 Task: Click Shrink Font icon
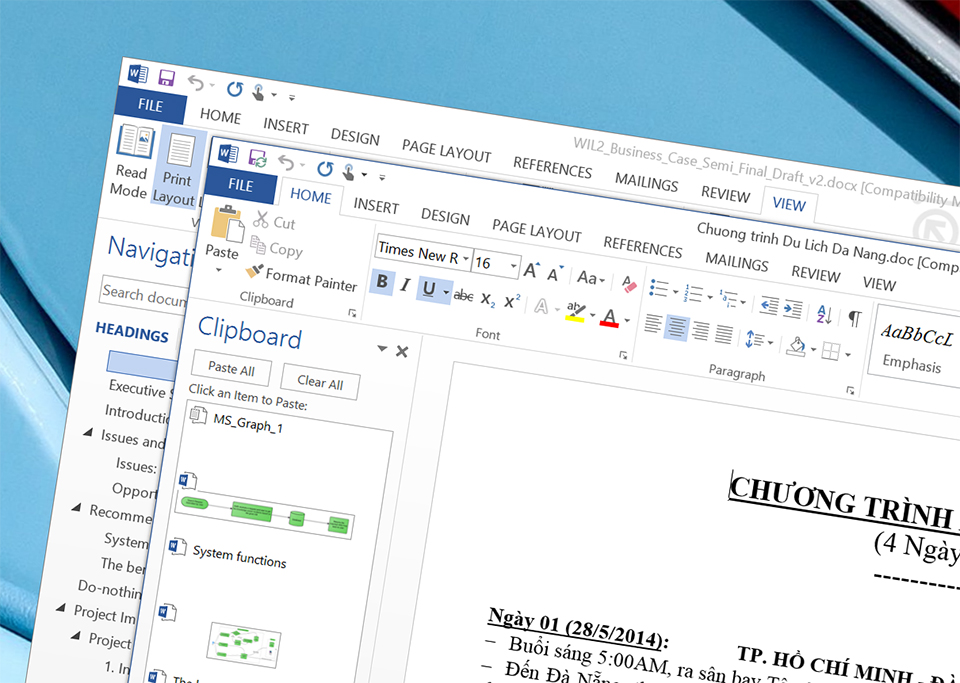[x=555, y=274]
